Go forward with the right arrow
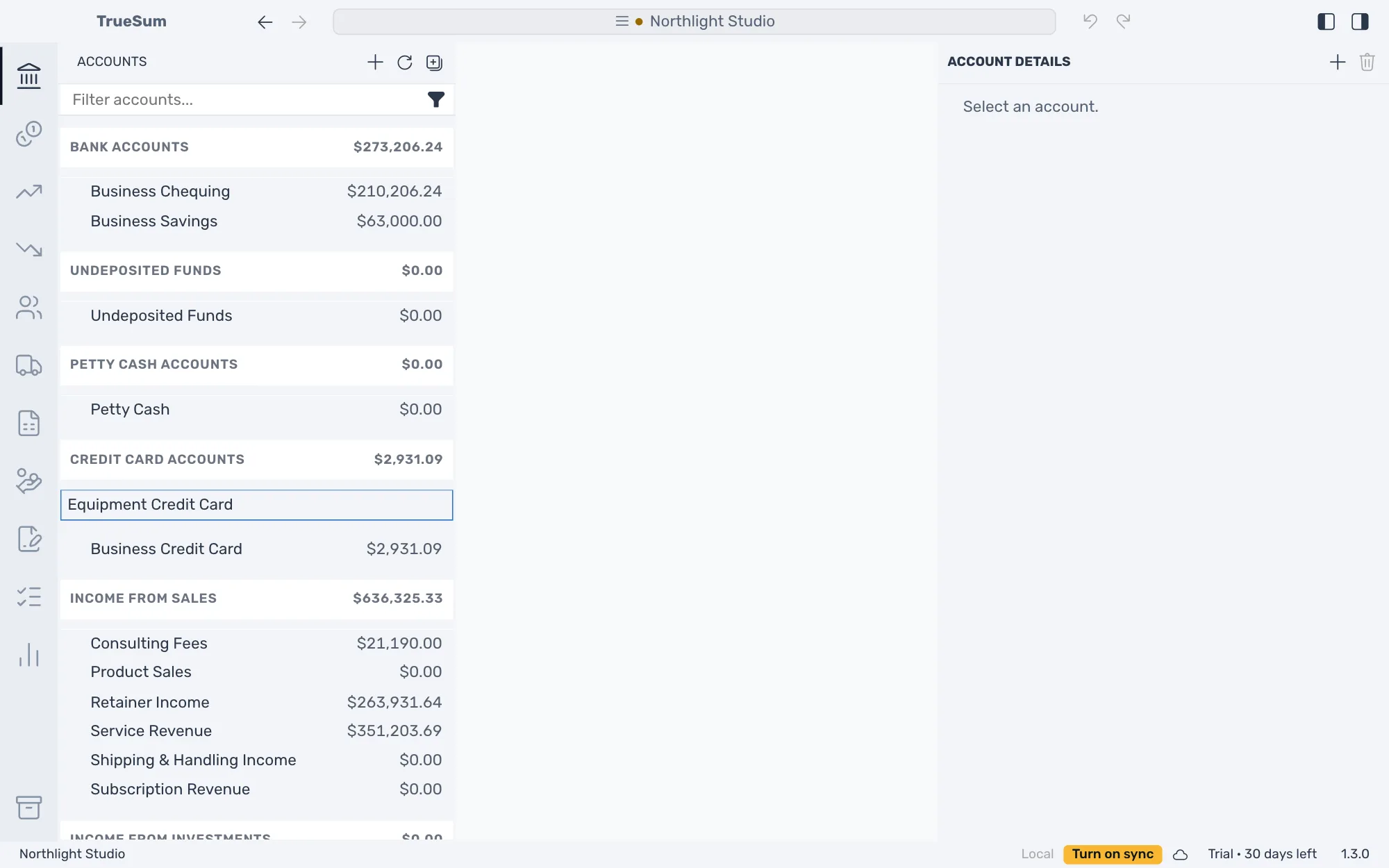Viewport: 1389px width, 868px height. (299, 22)
